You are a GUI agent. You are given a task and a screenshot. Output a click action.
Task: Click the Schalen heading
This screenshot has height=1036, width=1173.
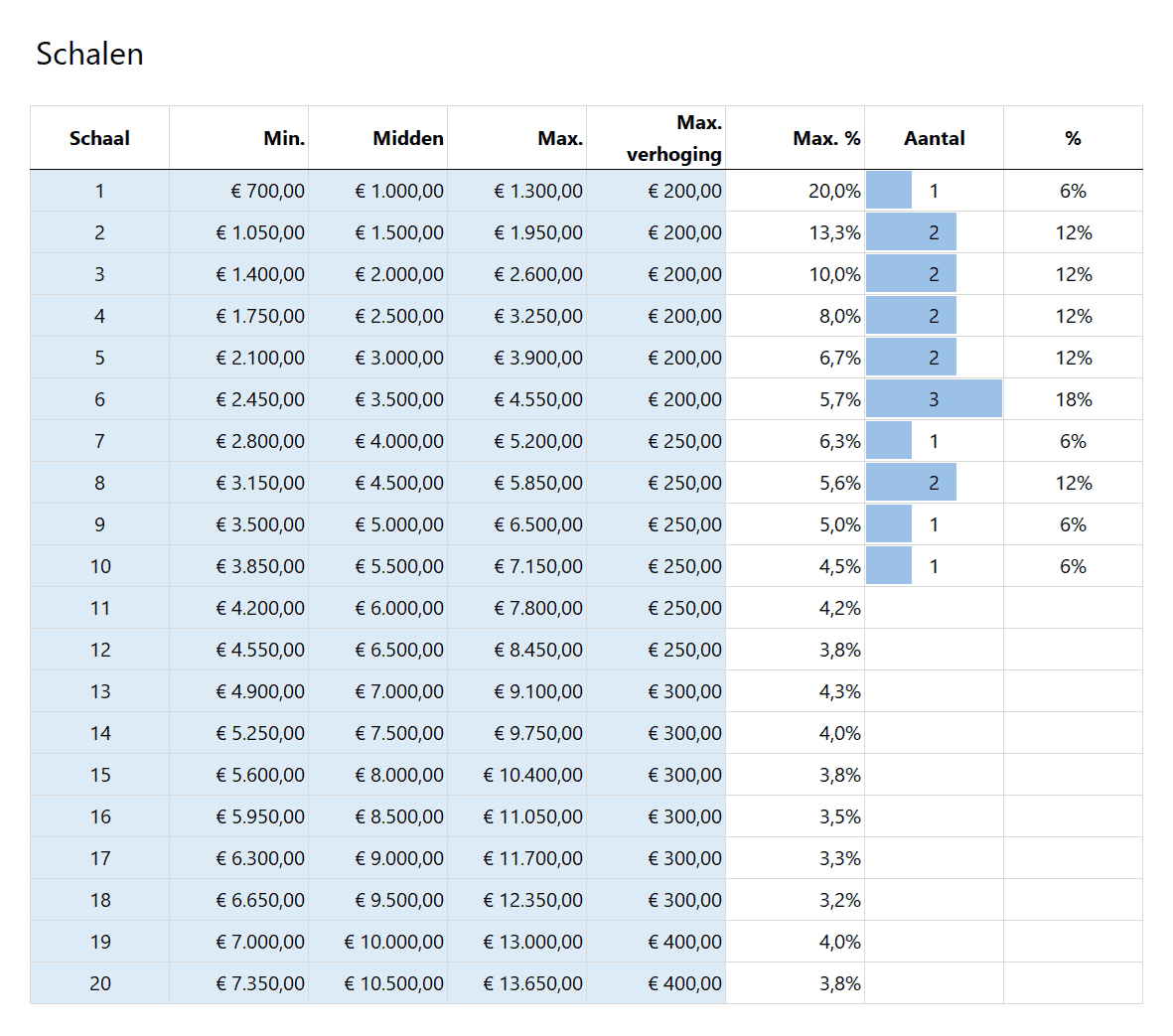point(89,55)
